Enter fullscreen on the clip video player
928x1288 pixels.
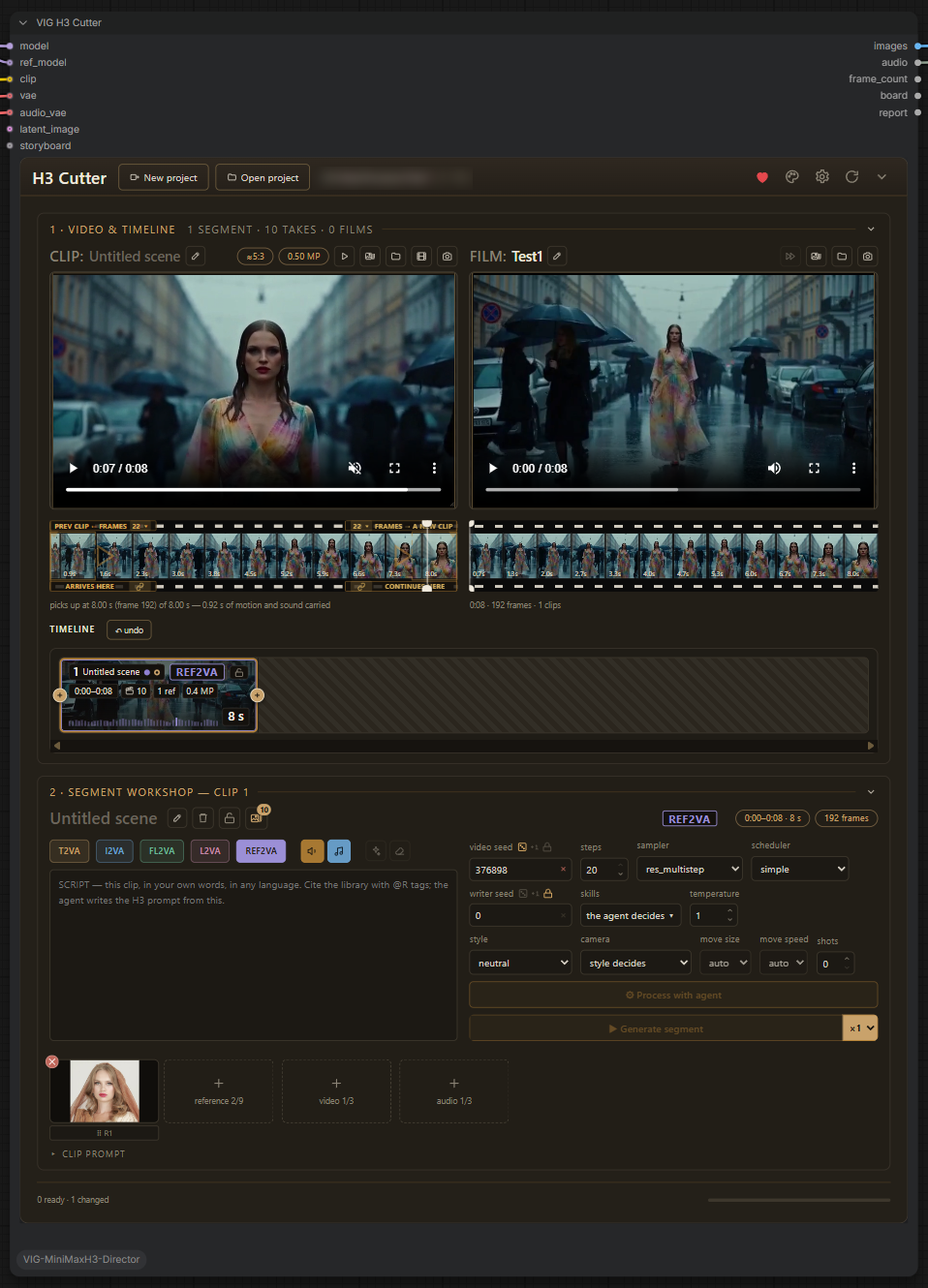(x=394, y=468)
